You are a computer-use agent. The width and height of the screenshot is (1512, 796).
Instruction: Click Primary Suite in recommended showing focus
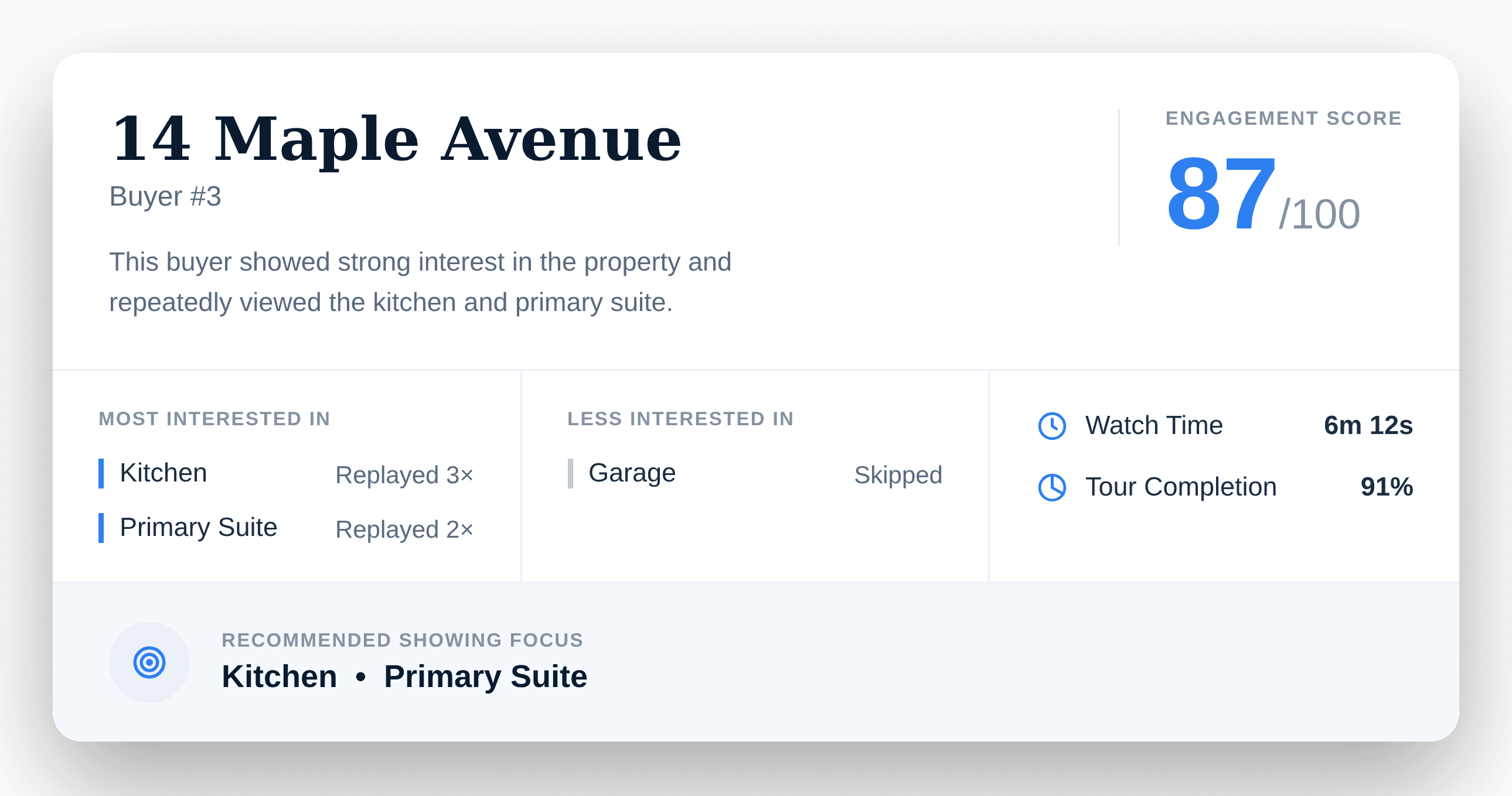pos(485,677)
